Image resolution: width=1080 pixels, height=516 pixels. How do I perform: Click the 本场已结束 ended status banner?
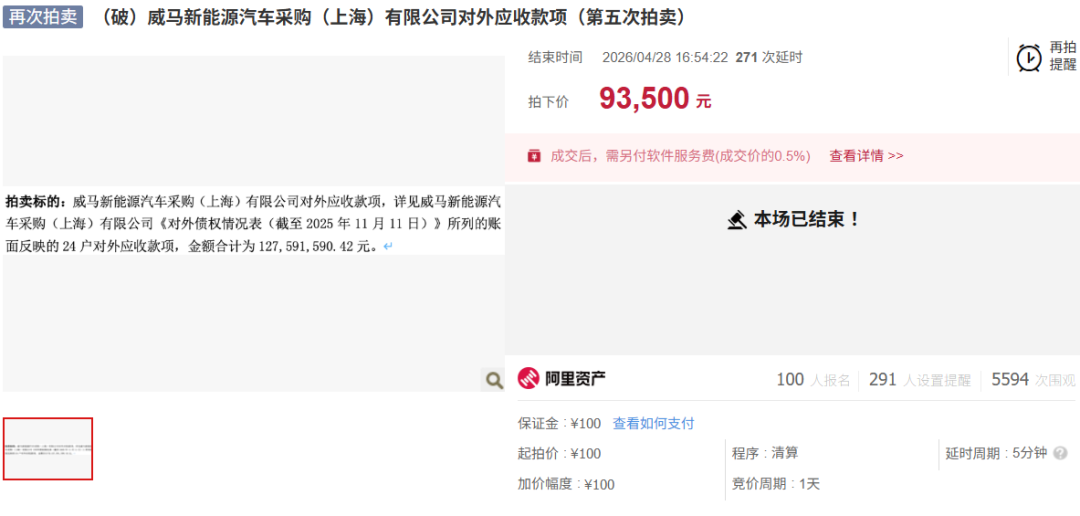[x=793, y=220]
